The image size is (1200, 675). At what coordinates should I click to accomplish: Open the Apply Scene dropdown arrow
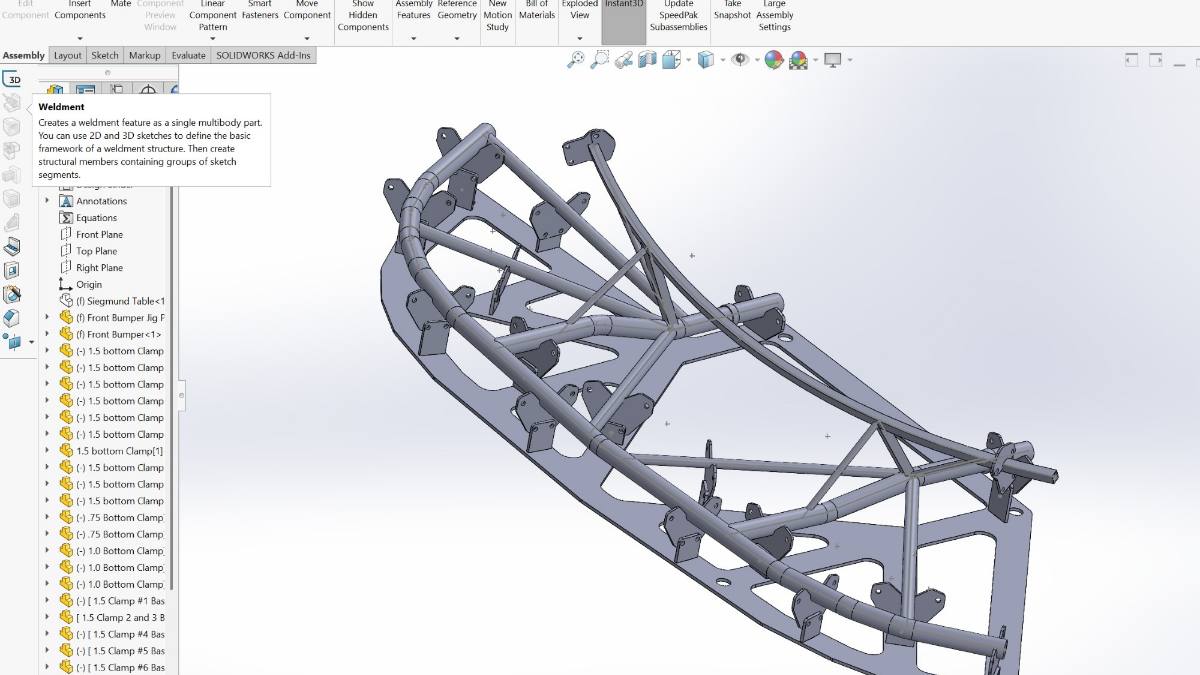point(814,60)
